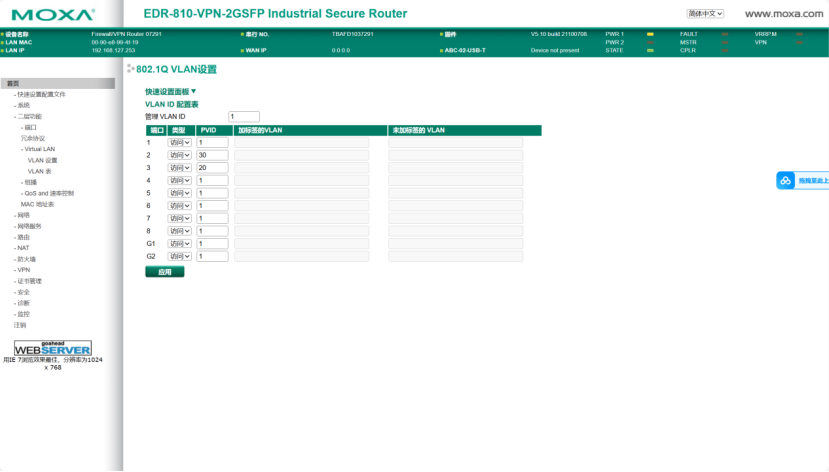Open port 8 type dropdown
This screenshot has width=829, height=472.
[180, 232]
